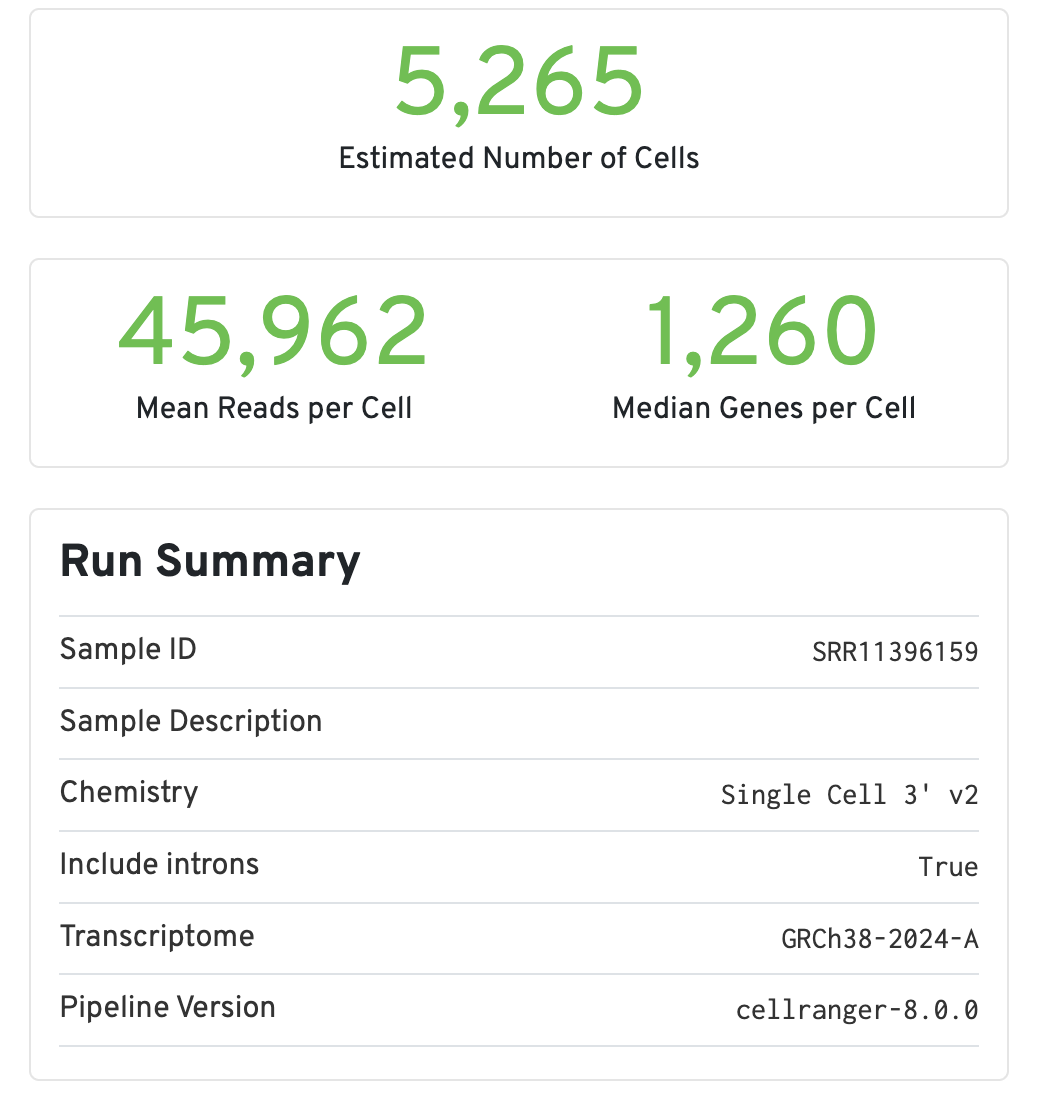Select the Sample ID row

click(x=128, y=649)
